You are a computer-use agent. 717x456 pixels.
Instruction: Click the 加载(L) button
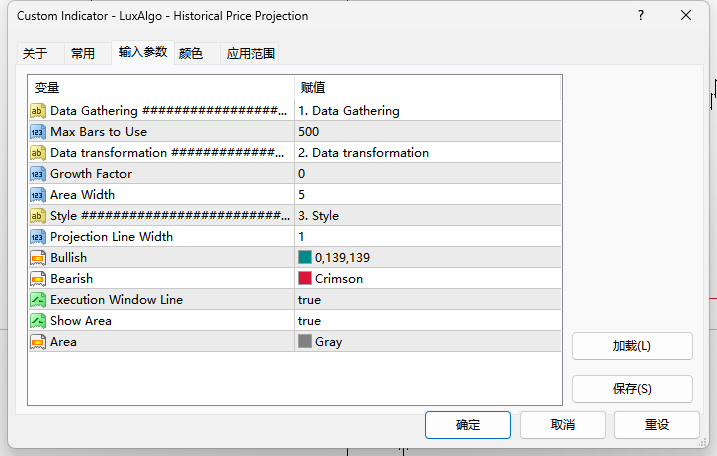[x=632, y=346]
